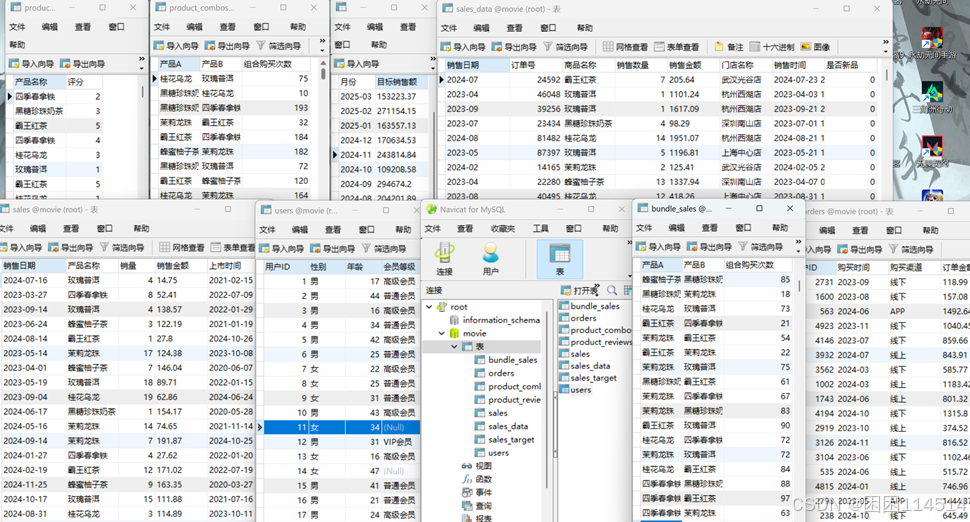Open the 编辑 menu in the sales_data window
970x522 pixels.
coord(481,28)
